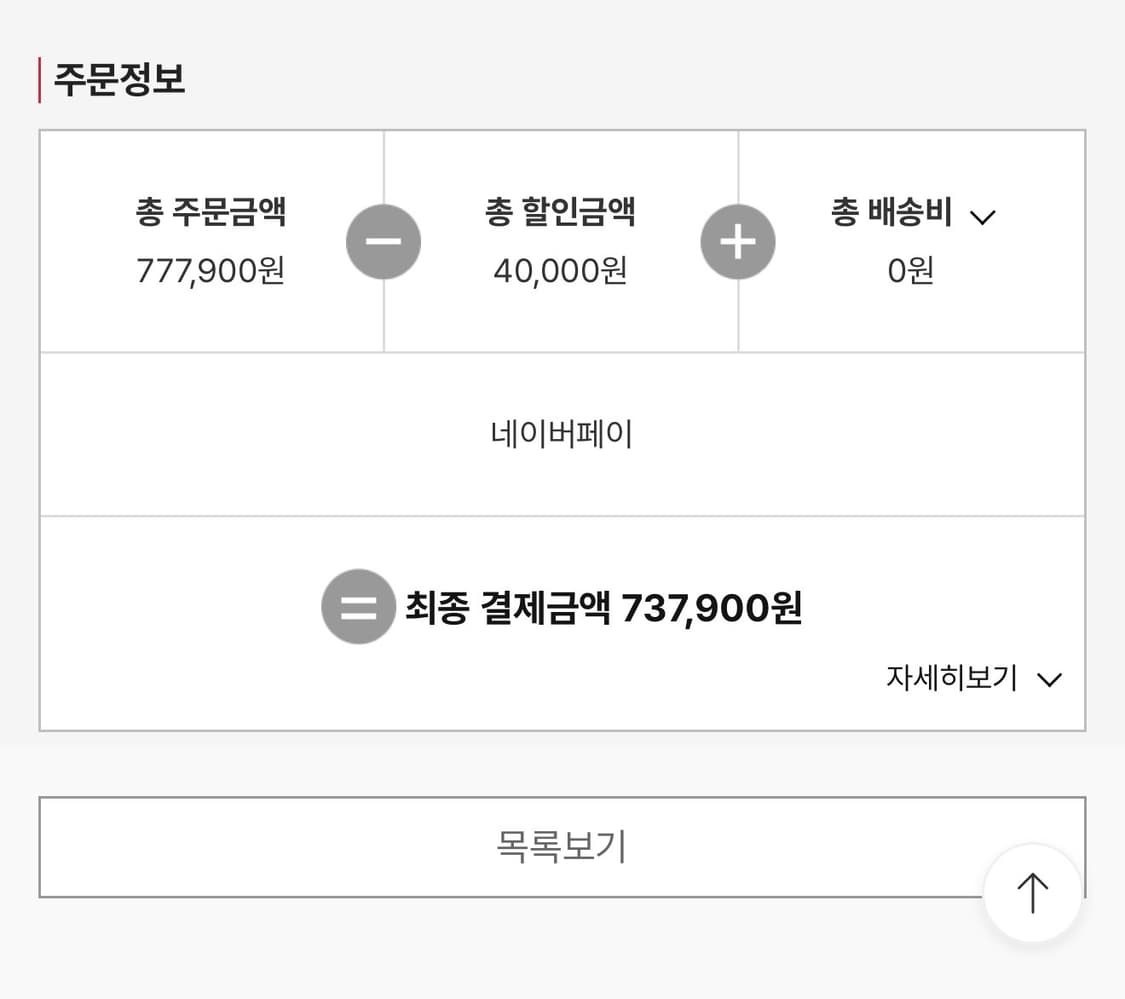Click the 777,900원 order amount
This screenshot has height=999, width=1125.
212,272
